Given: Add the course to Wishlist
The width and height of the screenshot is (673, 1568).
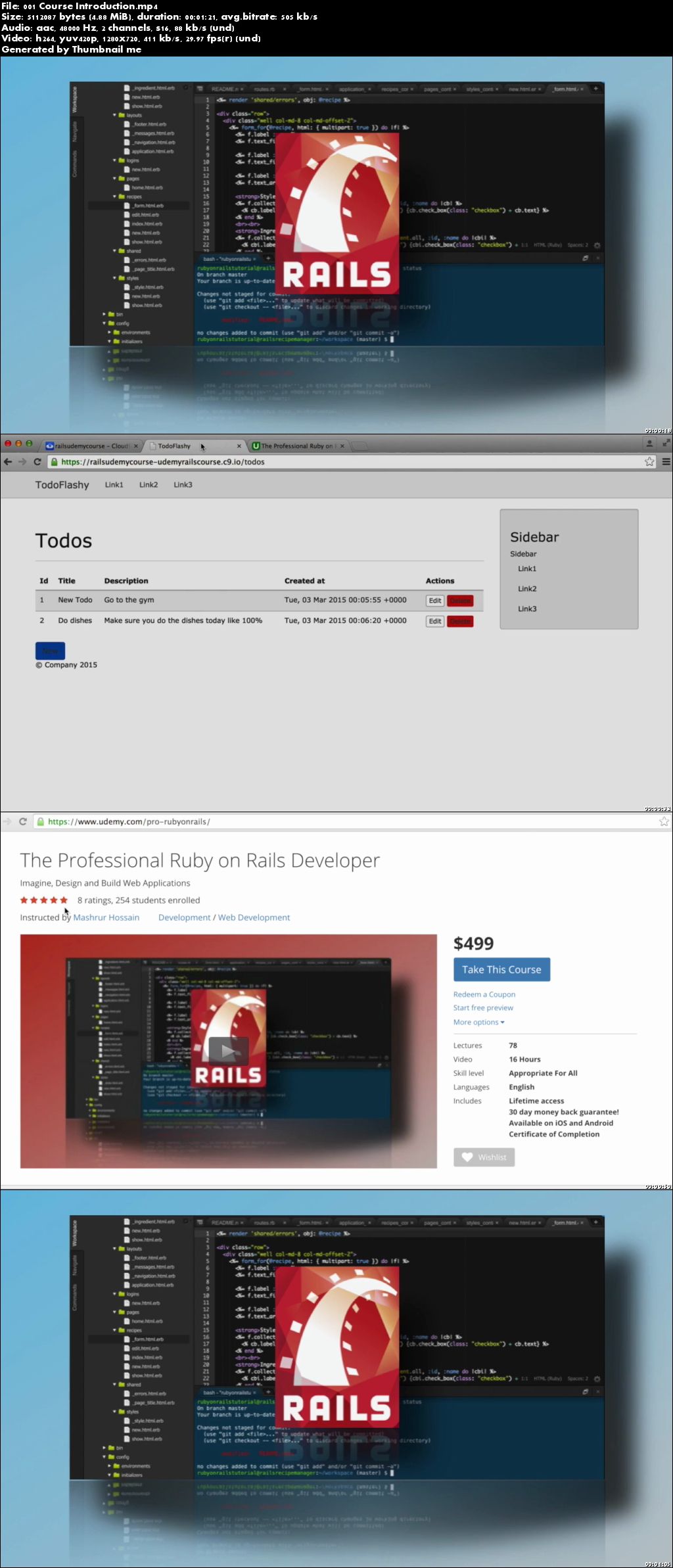Looking at the screenshot, I should [x=484, y=1157].
